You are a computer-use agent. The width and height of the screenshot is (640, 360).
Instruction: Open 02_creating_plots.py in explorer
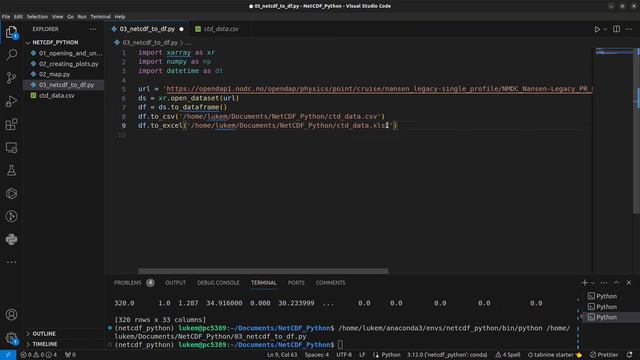point(64,64)
